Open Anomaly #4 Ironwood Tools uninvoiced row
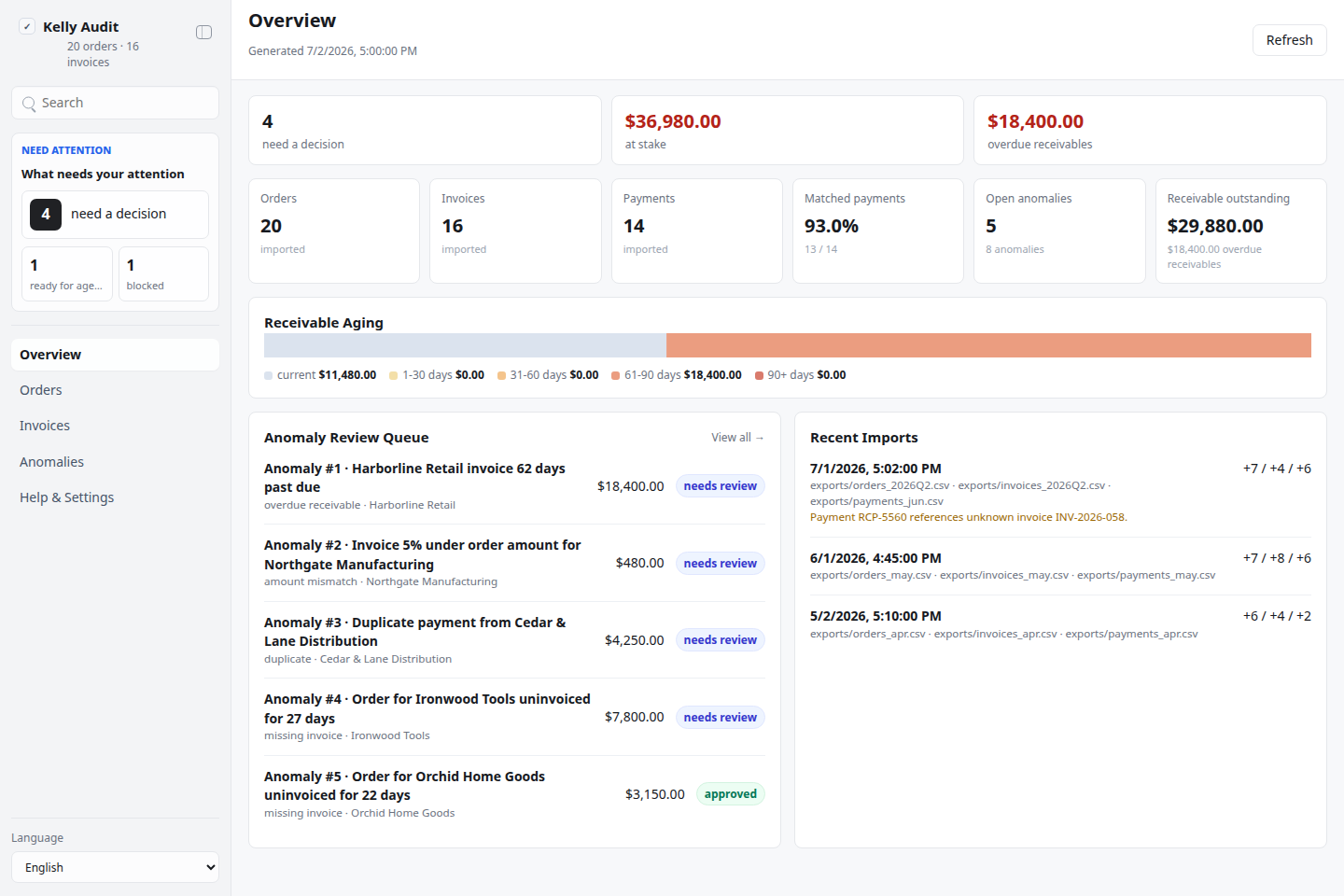 click(x=514, y=717)
